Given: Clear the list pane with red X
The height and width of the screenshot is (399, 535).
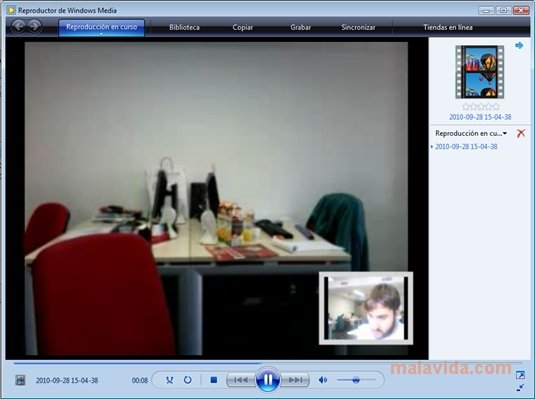Looking at the screenshot, I should (521, 133).
